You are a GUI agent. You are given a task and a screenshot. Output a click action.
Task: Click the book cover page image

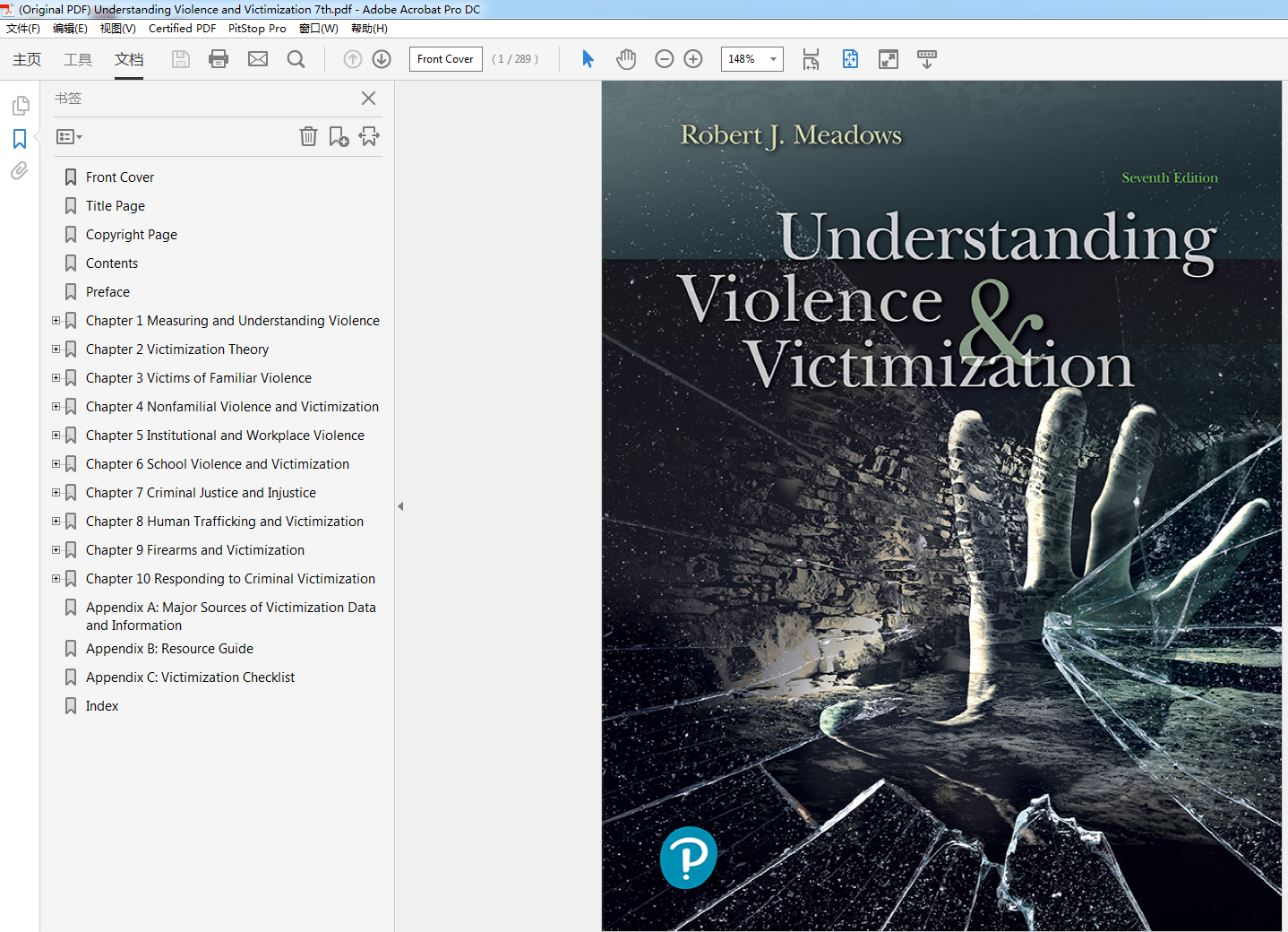(941, 506)
